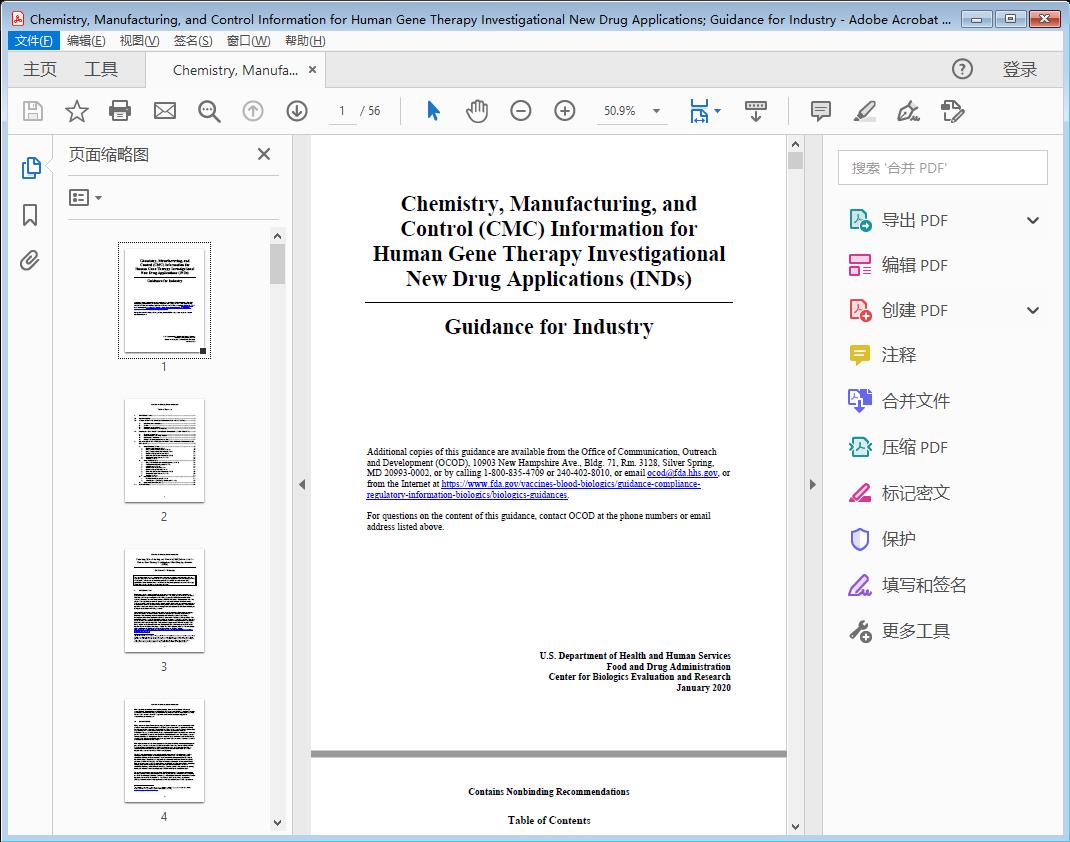This screenshot has height=842, width=1070.
Task: Email the document via the envelope icon
Action: [x=164, y=111]
